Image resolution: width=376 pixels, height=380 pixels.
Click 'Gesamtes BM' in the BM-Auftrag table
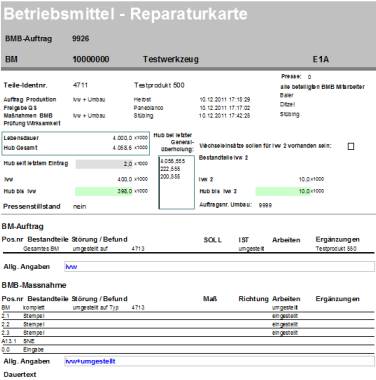click(x=41, y=249)
